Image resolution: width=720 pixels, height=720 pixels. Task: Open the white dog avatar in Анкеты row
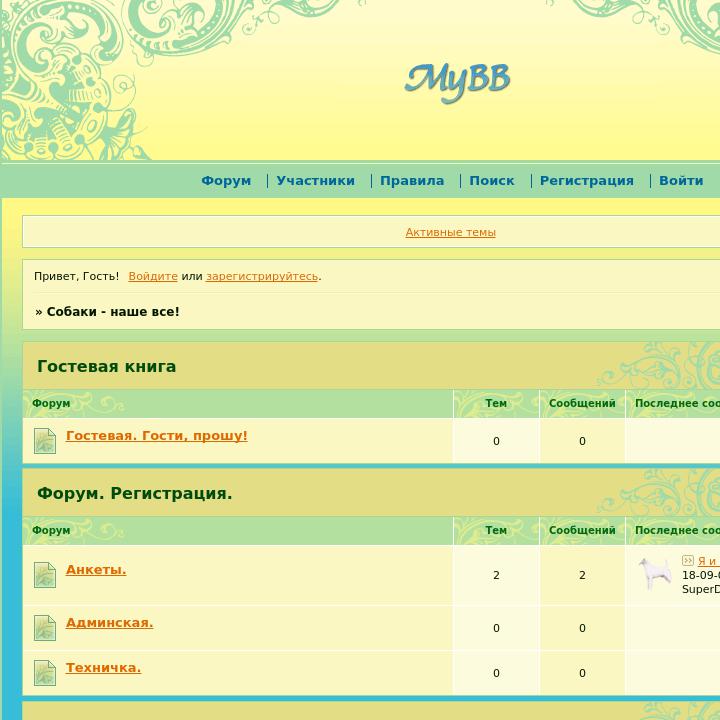coord(655,574)
